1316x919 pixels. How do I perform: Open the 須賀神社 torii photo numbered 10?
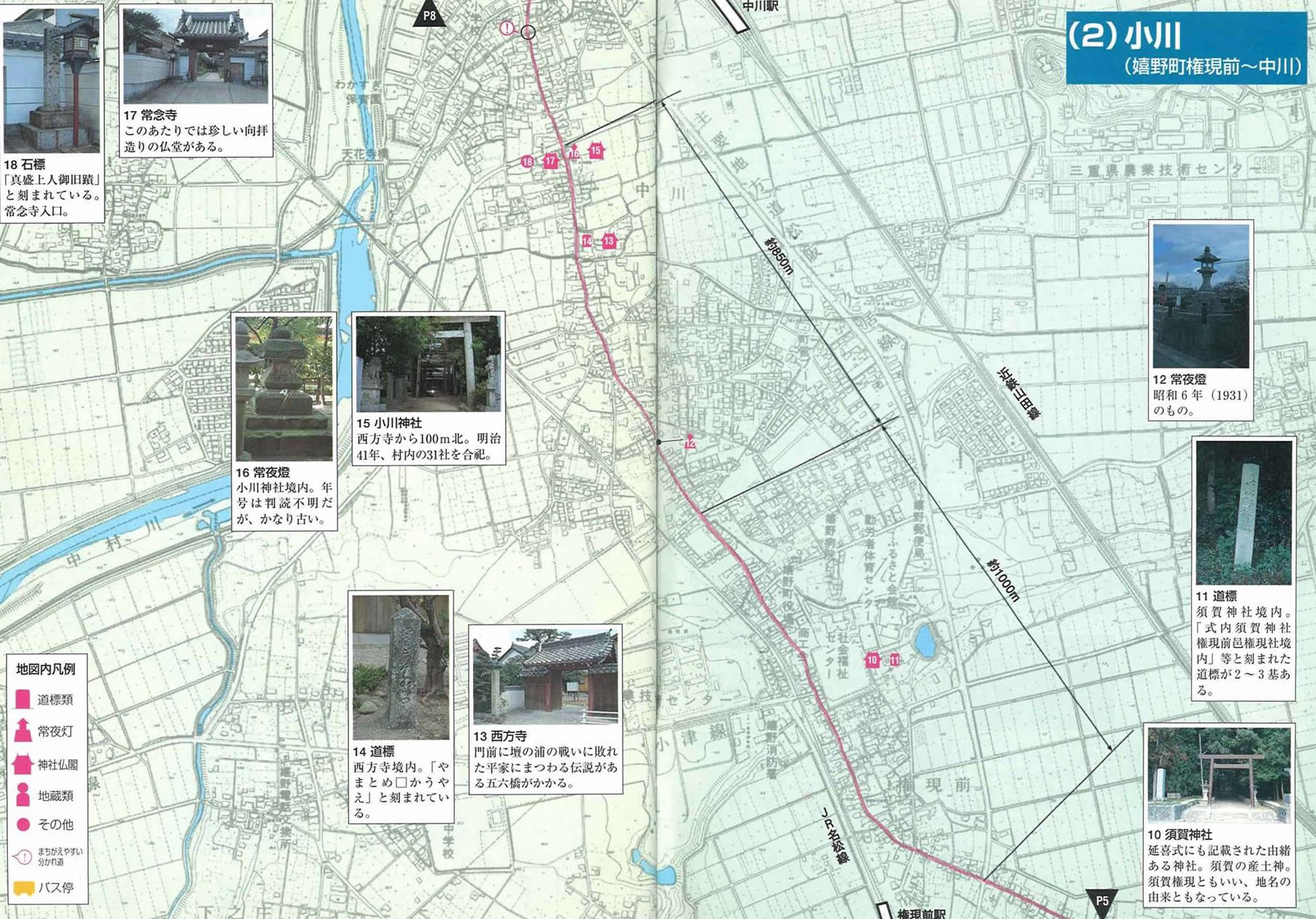(x=1218, y=774)
